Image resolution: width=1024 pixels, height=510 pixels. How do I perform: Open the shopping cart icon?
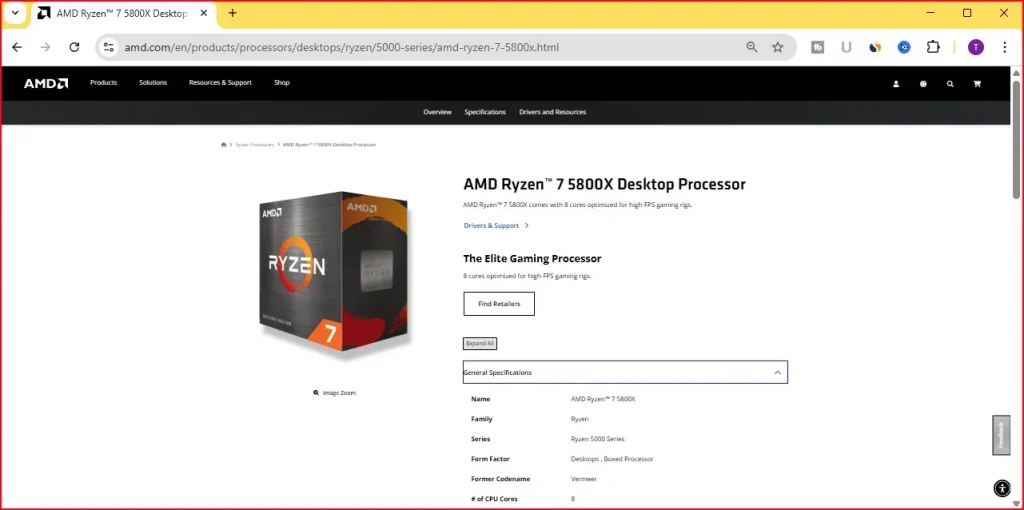pos(977,84)
